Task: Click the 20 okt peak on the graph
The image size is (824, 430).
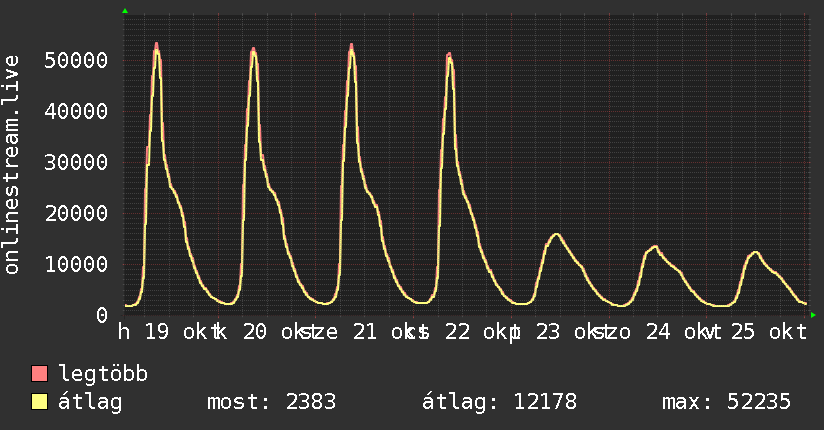Action: click(253, 51)
